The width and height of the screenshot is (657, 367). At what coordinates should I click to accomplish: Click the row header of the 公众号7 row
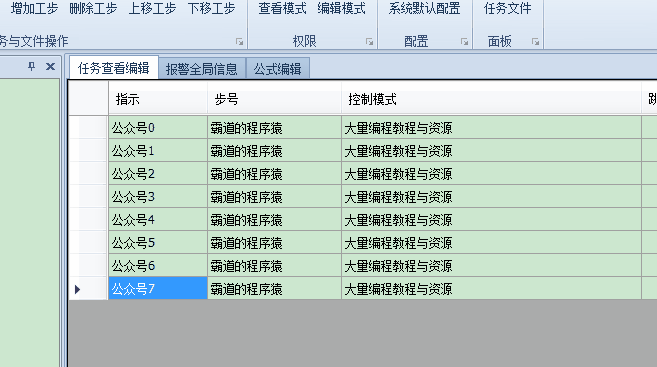pyautogui.click(x=88, y=289)
